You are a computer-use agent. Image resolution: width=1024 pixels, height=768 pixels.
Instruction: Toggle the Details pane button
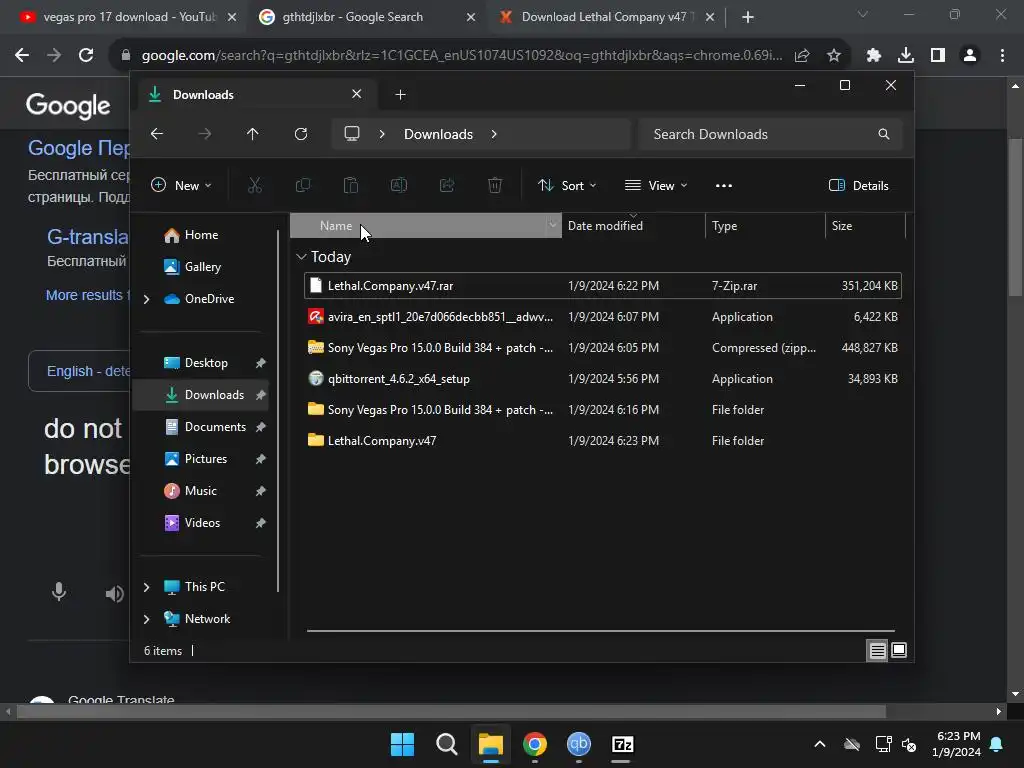pyautogui.click(x=859, y=185)
